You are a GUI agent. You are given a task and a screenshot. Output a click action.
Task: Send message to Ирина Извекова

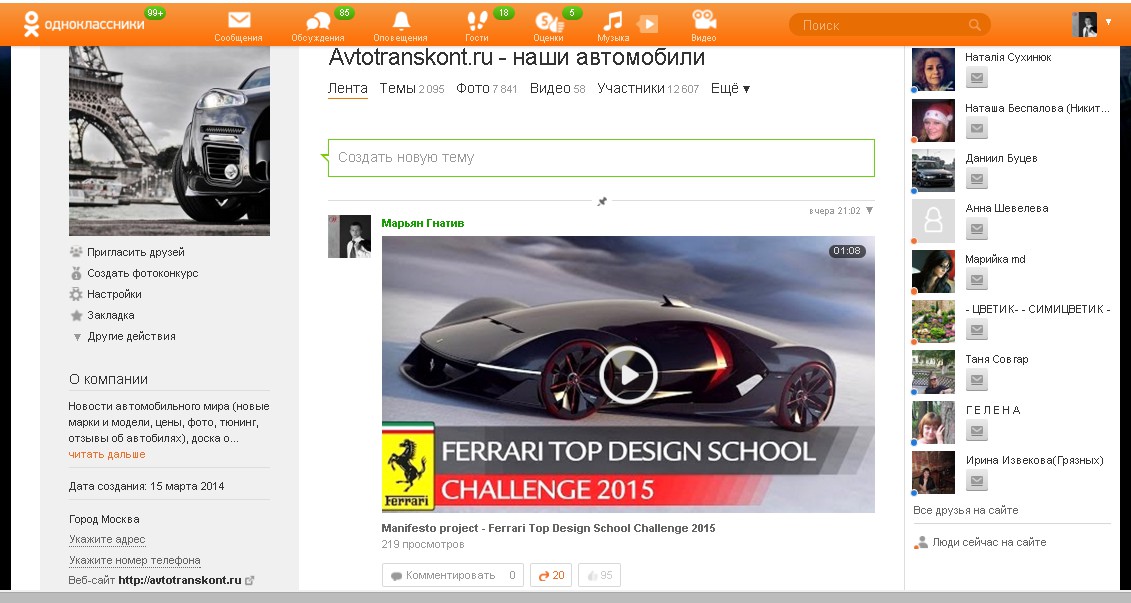point(977,481)
